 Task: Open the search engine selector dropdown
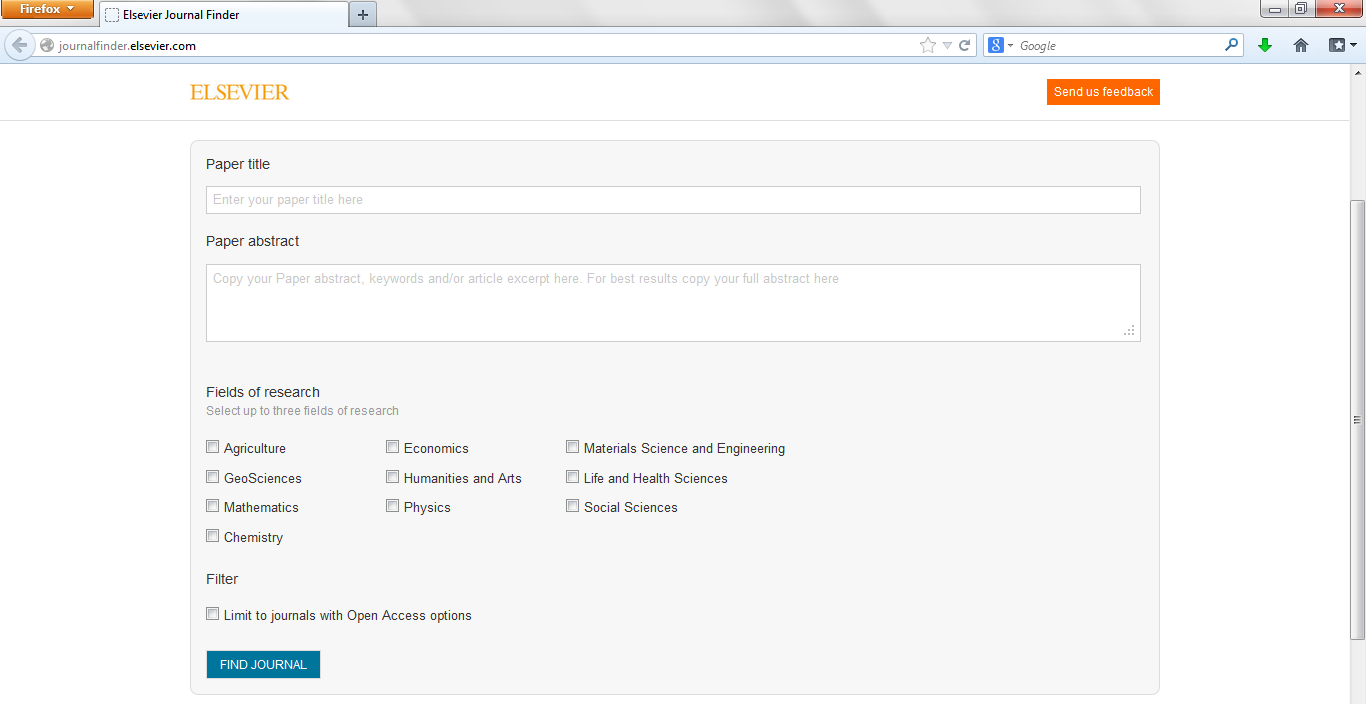(1010, 46)
